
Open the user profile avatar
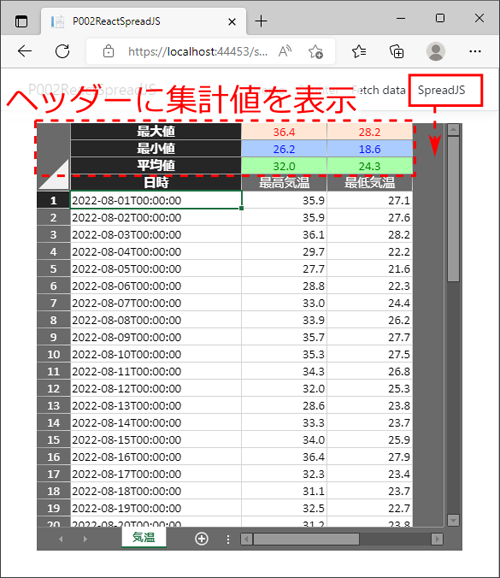pos(435,51)
